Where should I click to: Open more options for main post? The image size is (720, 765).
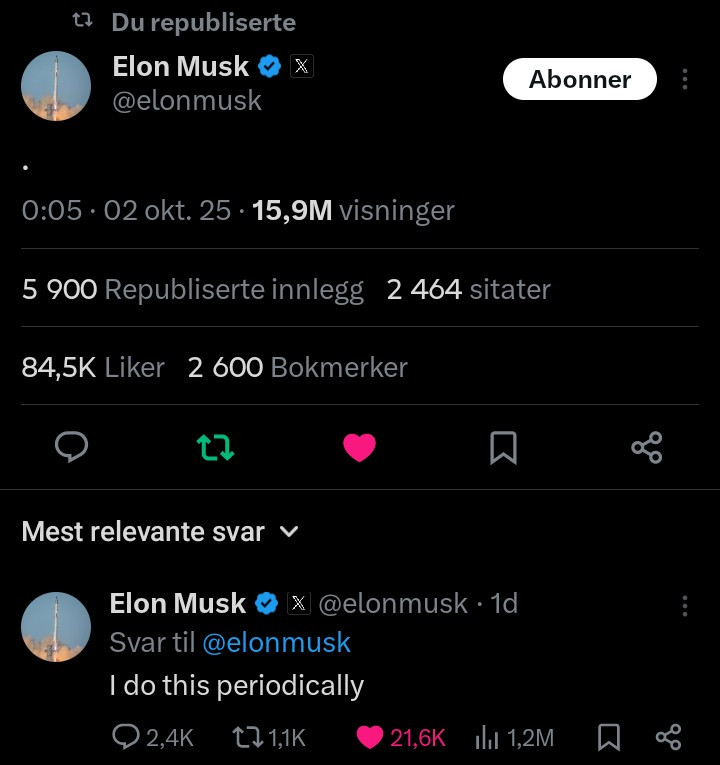[685, 79]
